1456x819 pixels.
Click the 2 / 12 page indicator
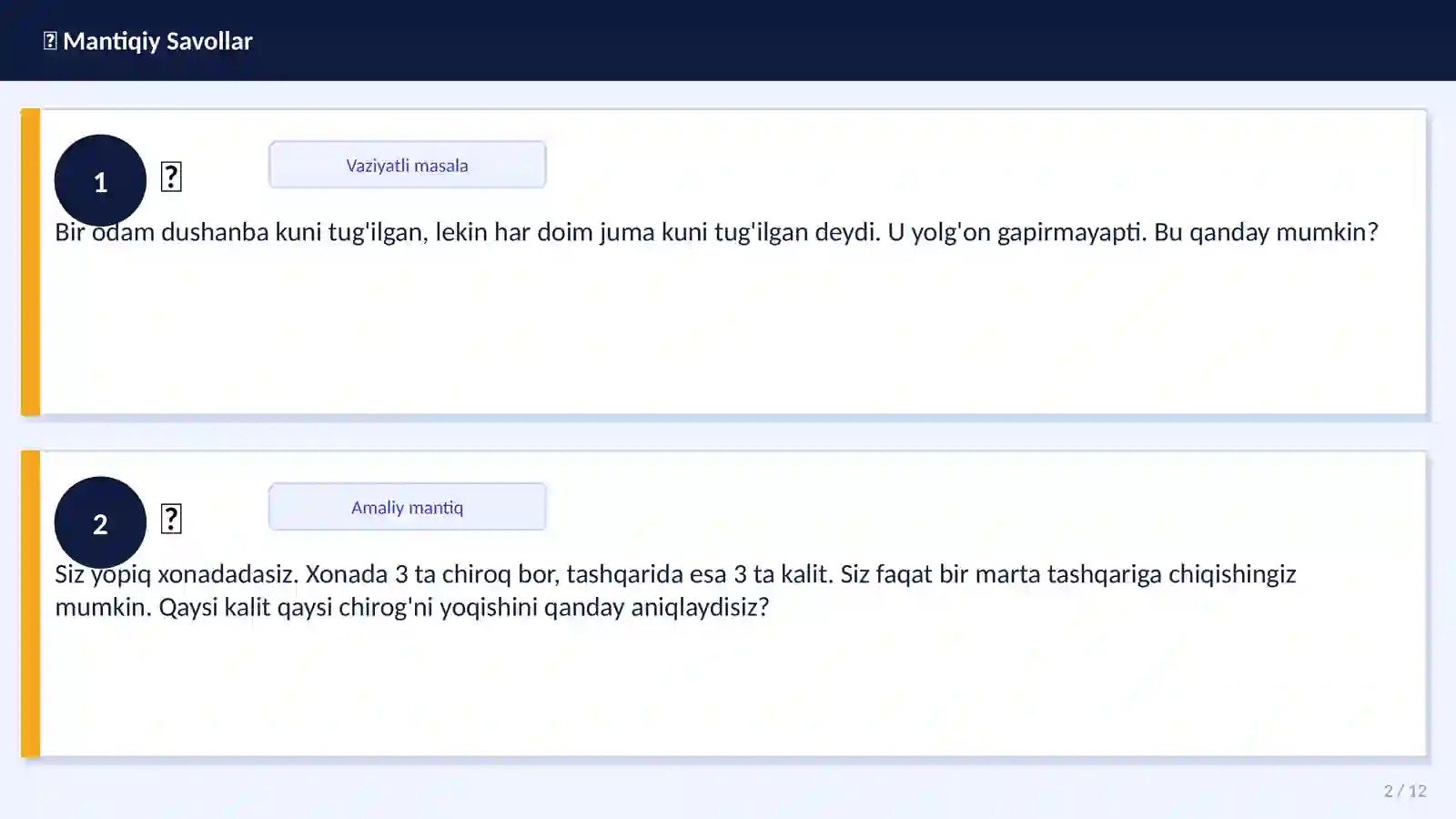pos(1405,791)
